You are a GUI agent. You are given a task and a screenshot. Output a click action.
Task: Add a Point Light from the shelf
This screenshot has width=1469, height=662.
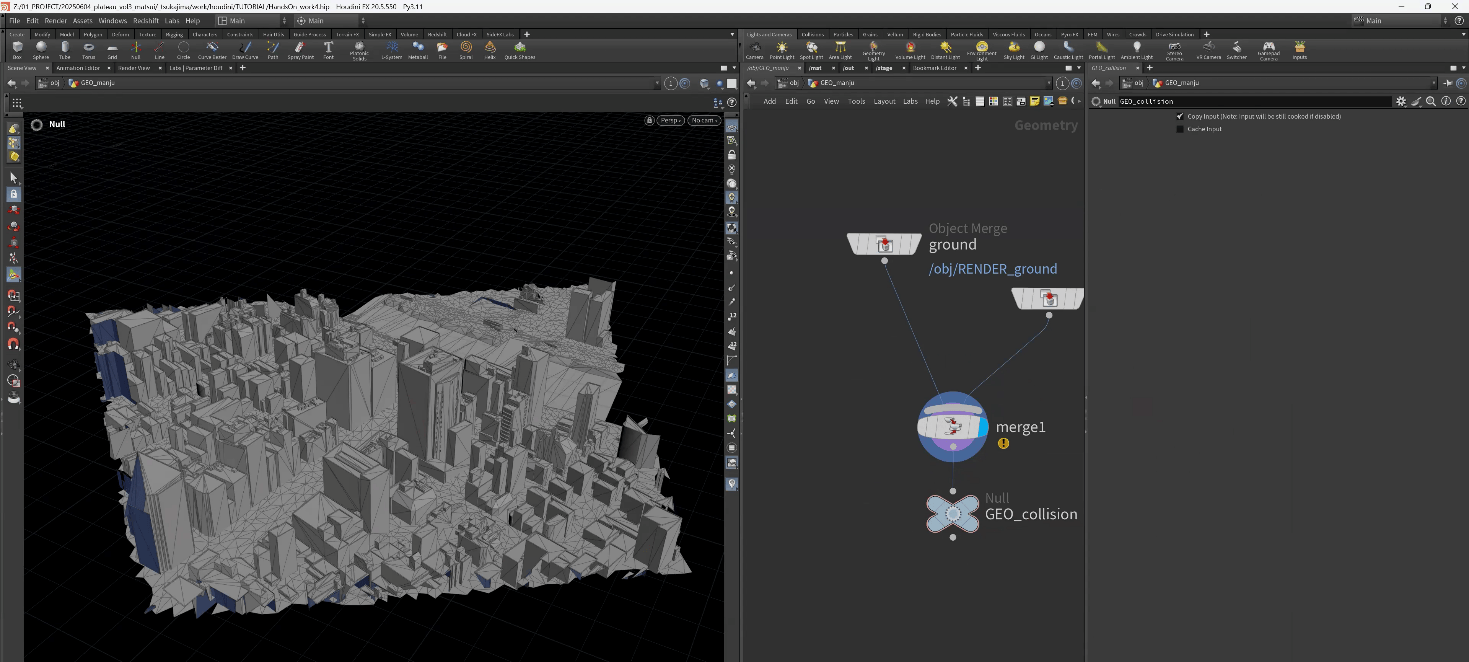tap(782, 47)
